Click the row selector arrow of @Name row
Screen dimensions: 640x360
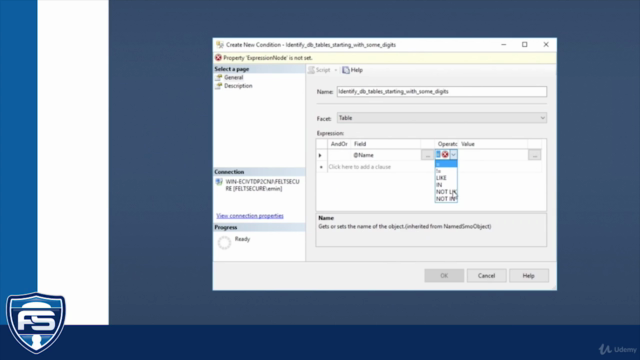point(320,156)
